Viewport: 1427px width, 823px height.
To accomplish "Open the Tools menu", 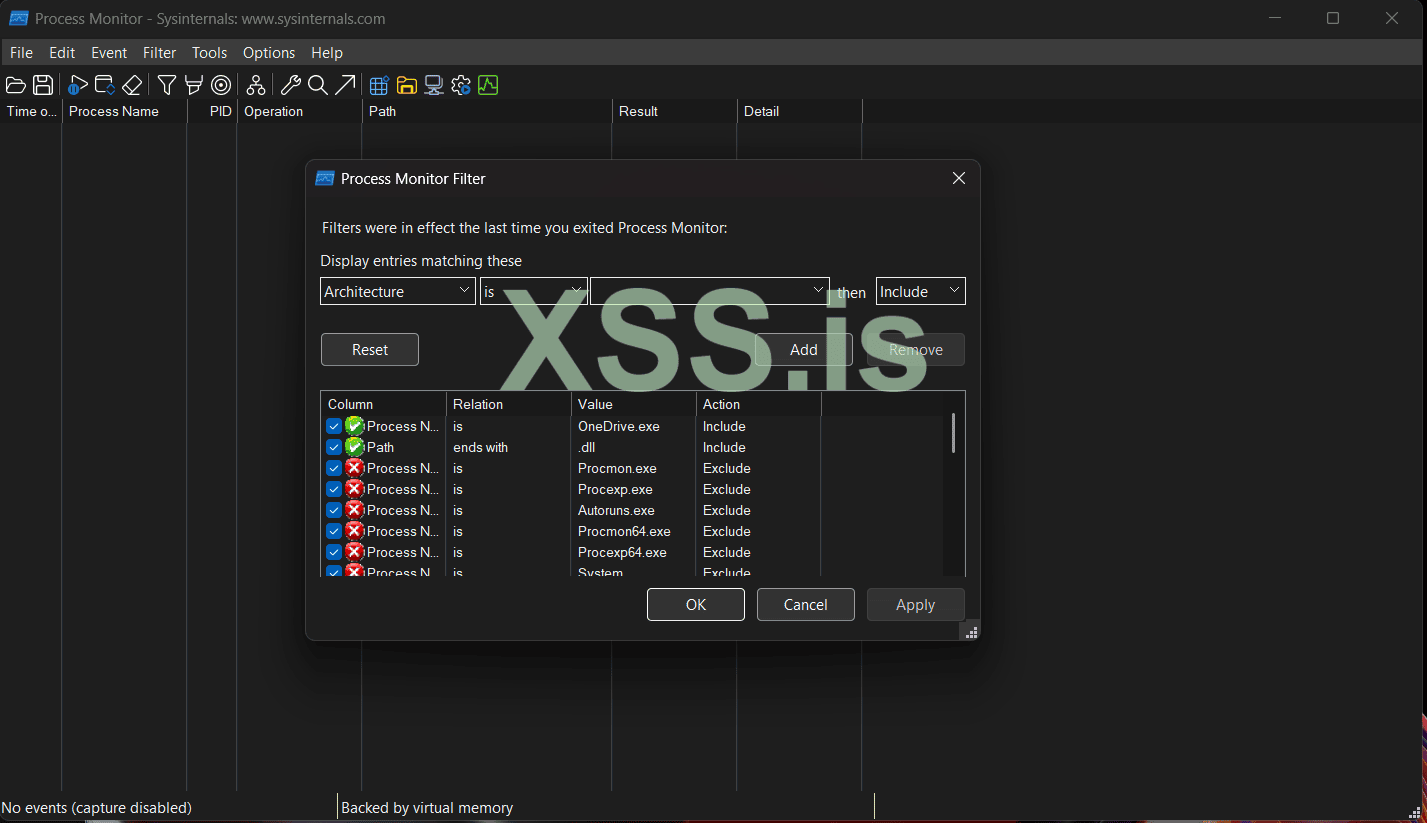I will coord(209,52).
